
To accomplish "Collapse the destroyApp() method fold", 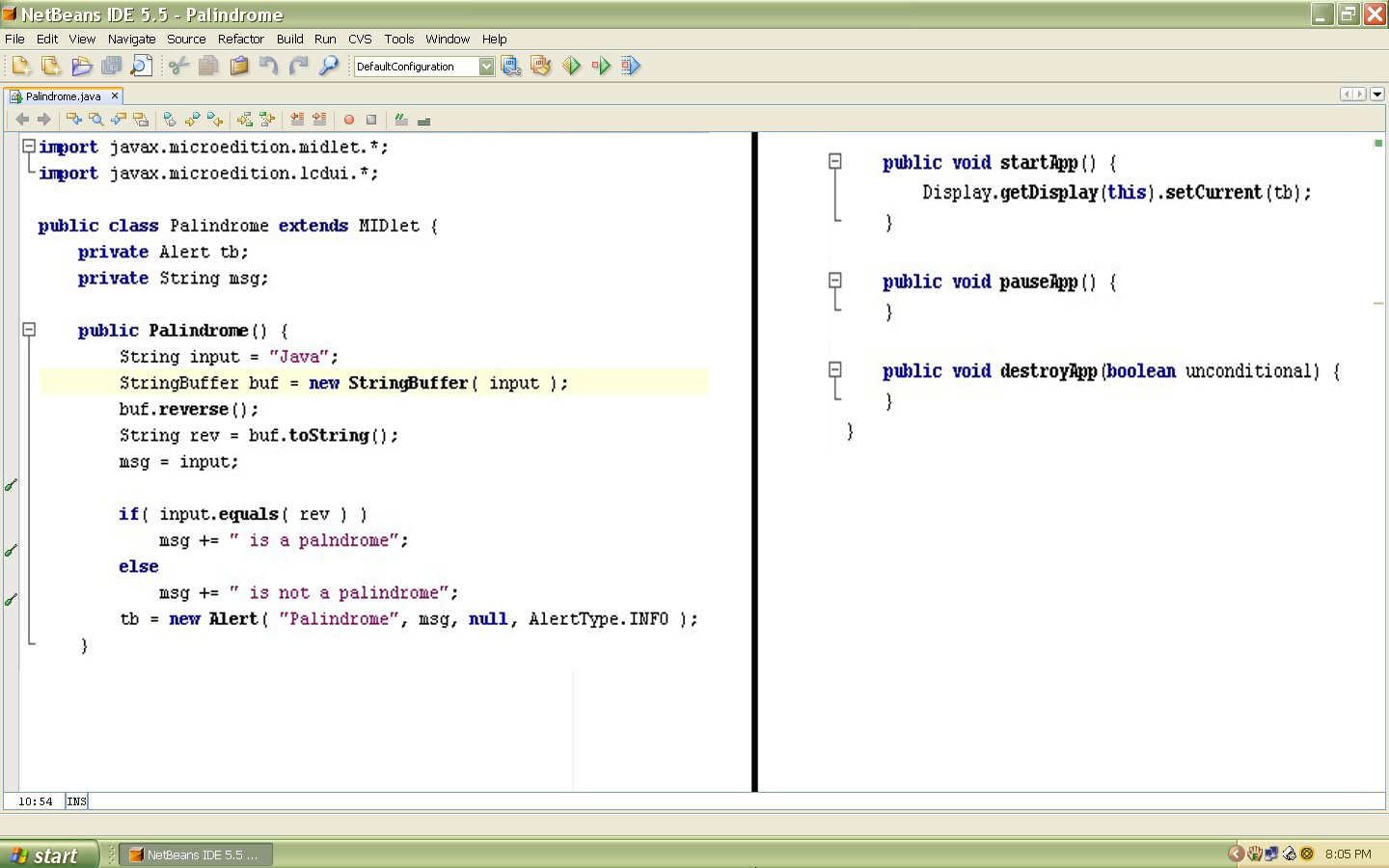I will tap(835, 369).
